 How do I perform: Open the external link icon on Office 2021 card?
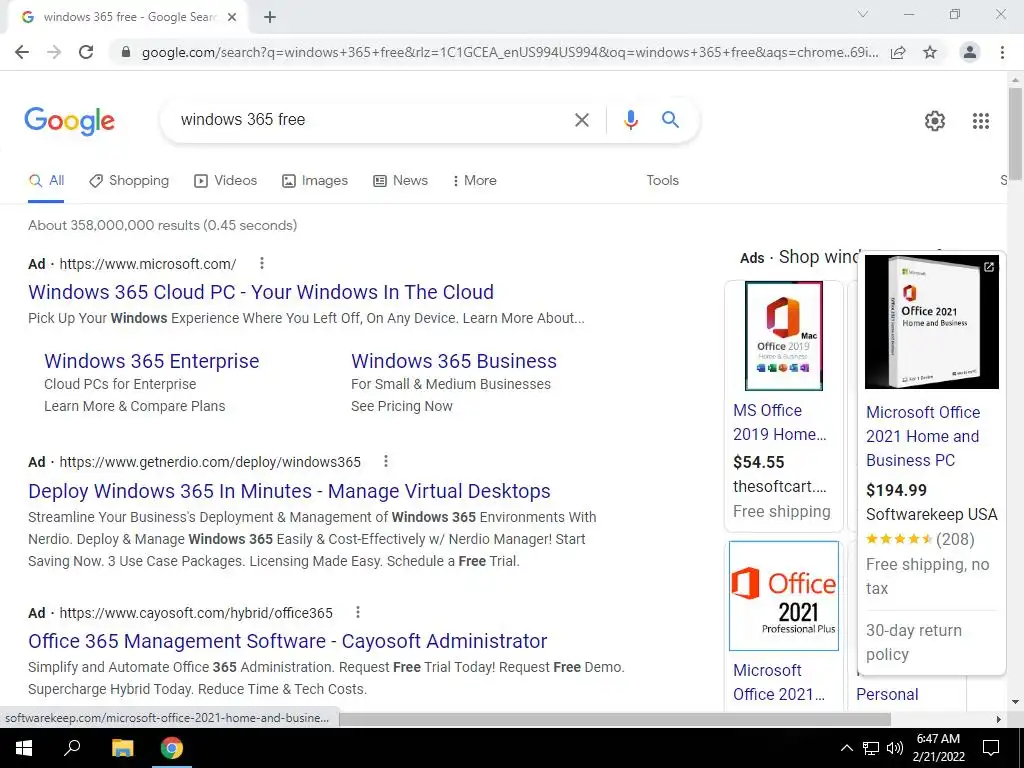pyautogui.click(x=989, y=266)
